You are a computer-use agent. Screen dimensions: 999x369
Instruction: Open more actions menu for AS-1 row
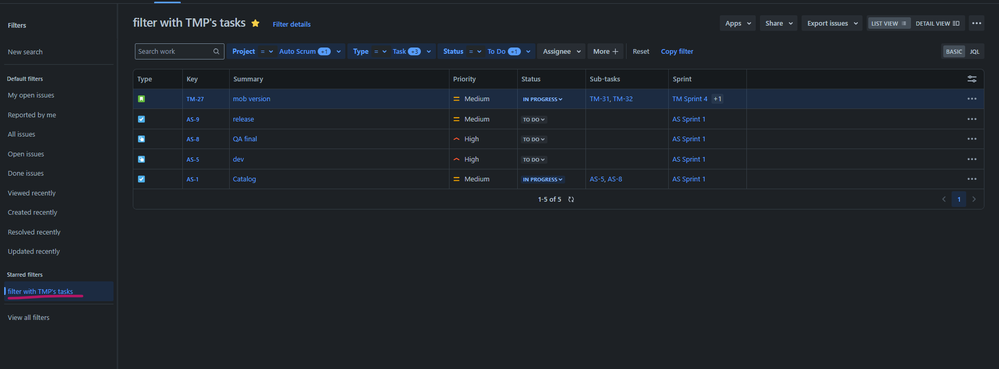coord(972,179)
